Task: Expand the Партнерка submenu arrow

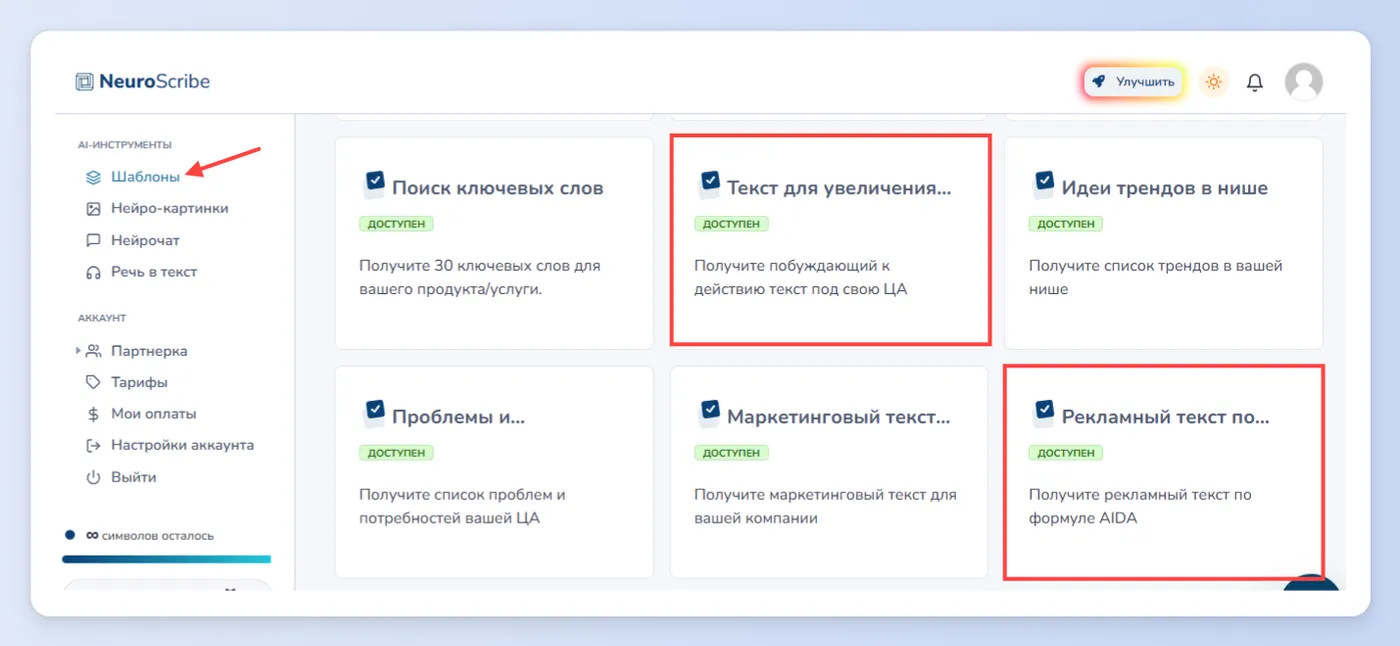Action: [78, 351]
